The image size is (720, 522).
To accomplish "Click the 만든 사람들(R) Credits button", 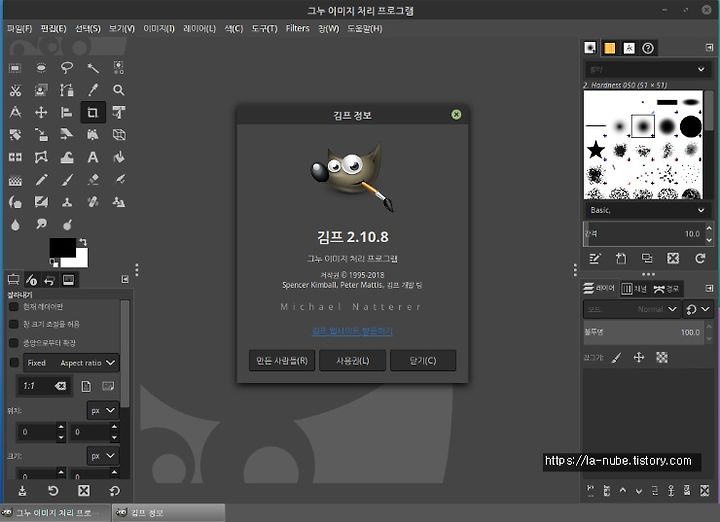I will pos(282,360).
